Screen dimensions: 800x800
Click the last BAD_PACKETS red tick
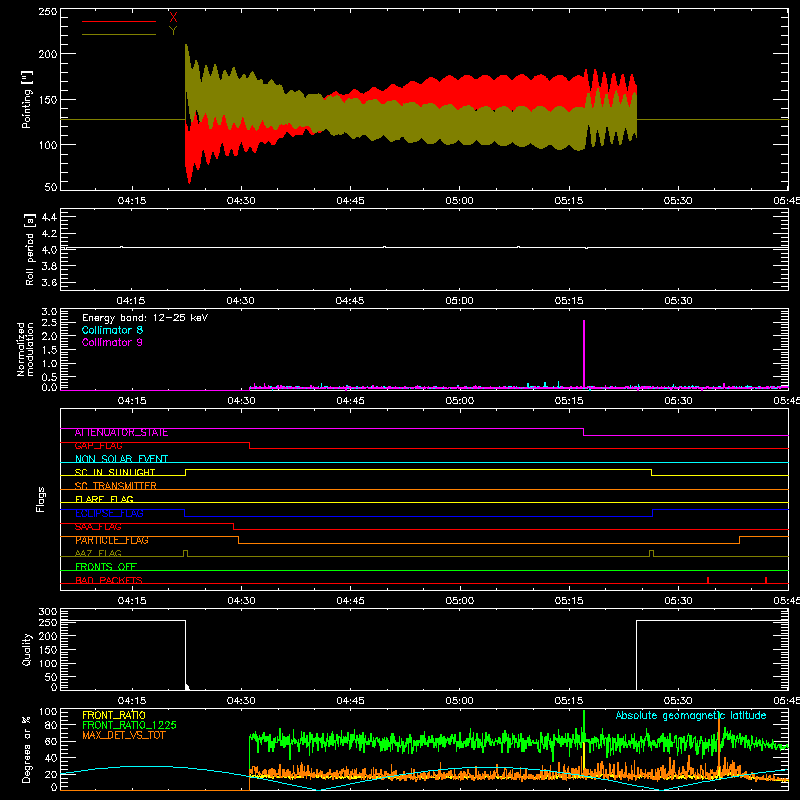(x=766, y=580)
